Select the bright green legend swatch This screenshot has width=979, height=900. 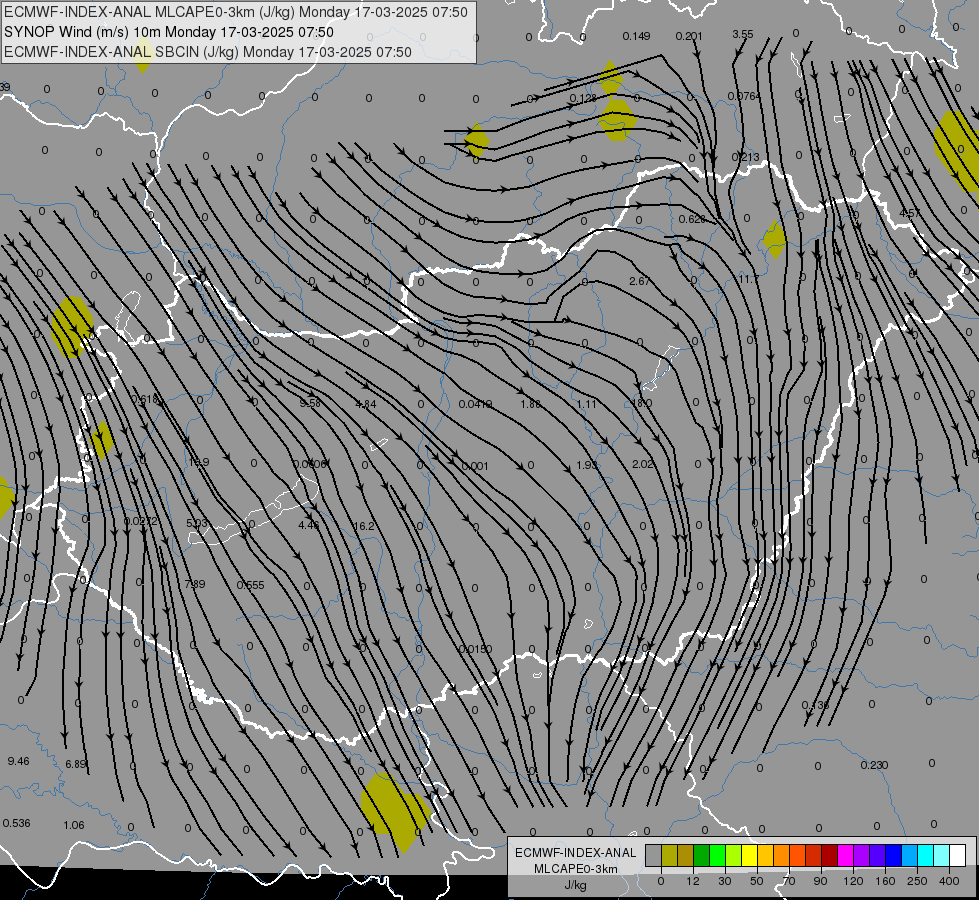tap(717, 855)
